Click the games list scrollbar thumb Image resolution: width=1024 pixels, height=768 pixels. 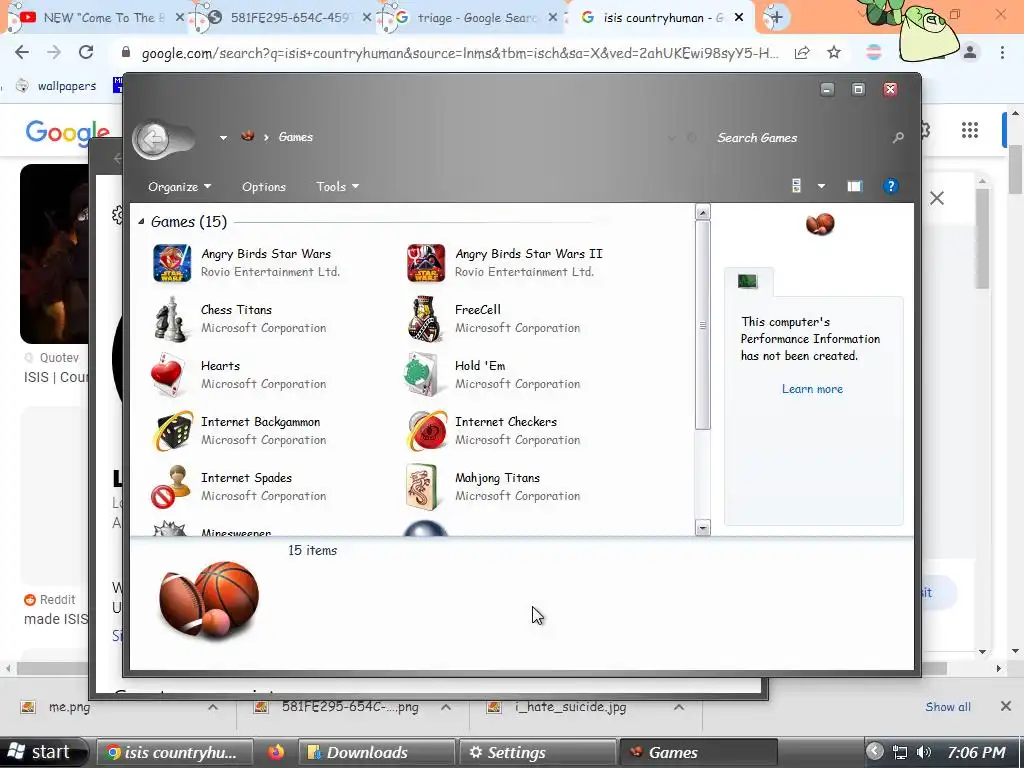703,325
